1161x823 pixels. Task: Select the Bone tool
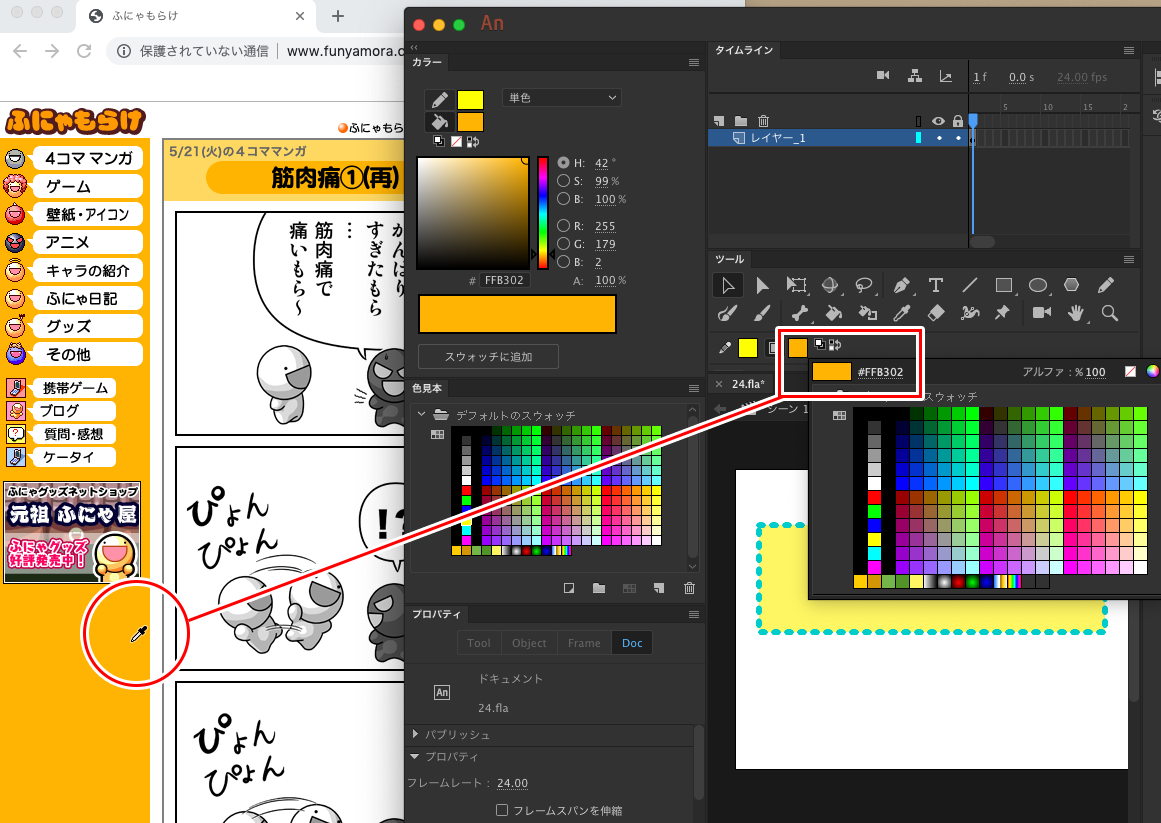click(799, 313)
